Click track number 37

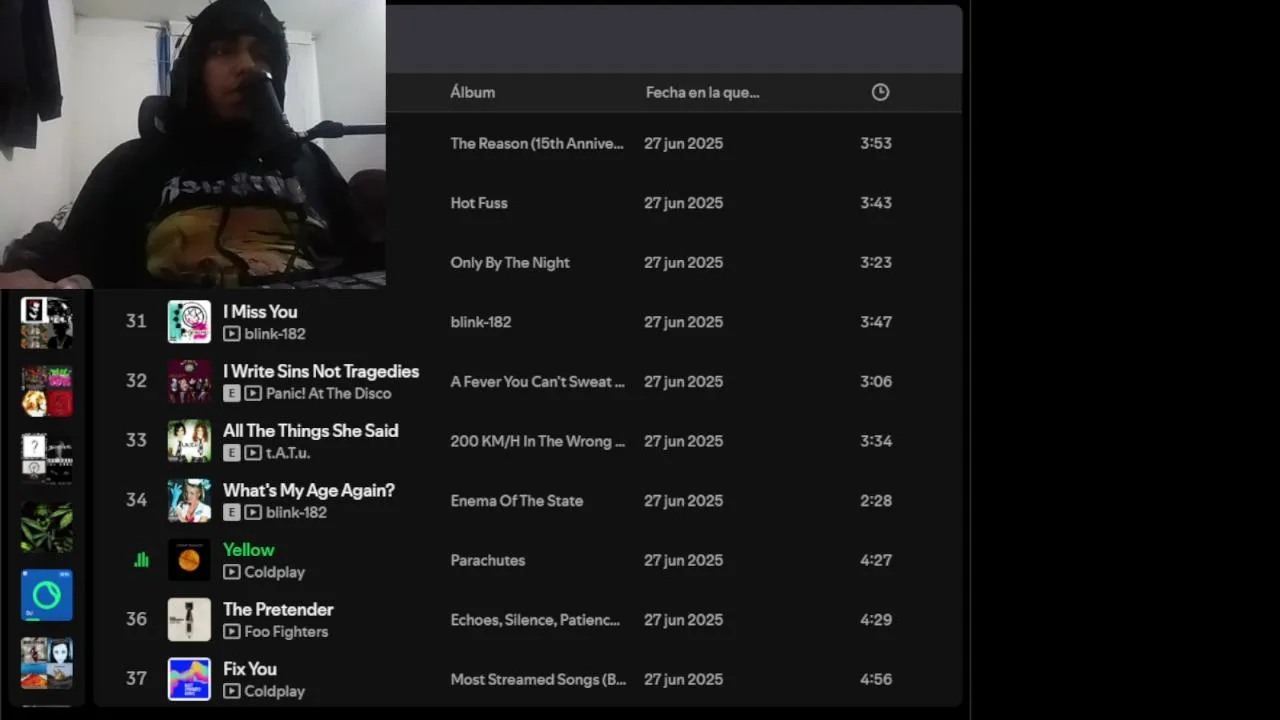pyautogui.click(x=136, y=678)
